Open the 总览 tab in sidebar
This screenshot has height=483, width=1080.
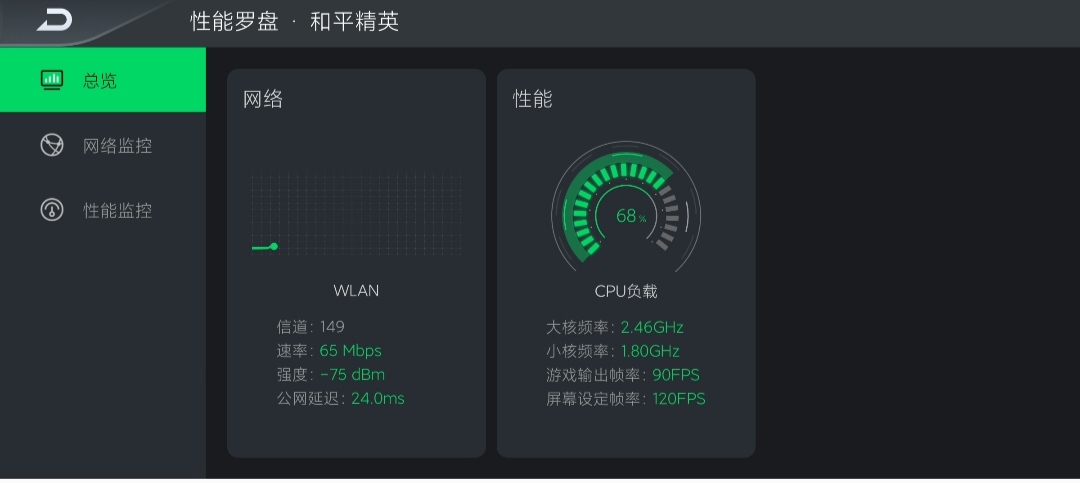coord(103,80)
